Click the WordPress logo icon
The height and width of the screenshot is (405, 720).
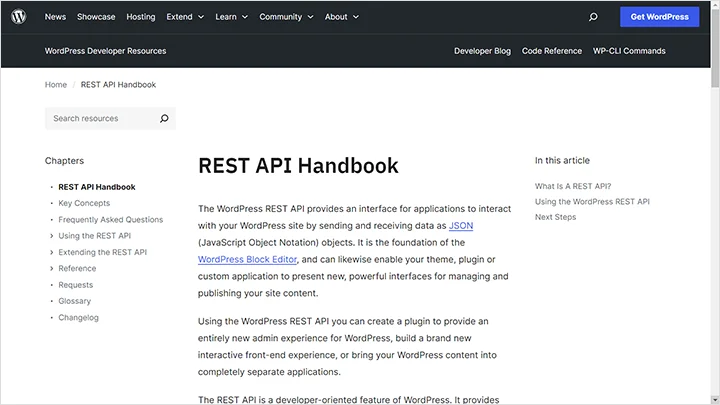(19, 17)
